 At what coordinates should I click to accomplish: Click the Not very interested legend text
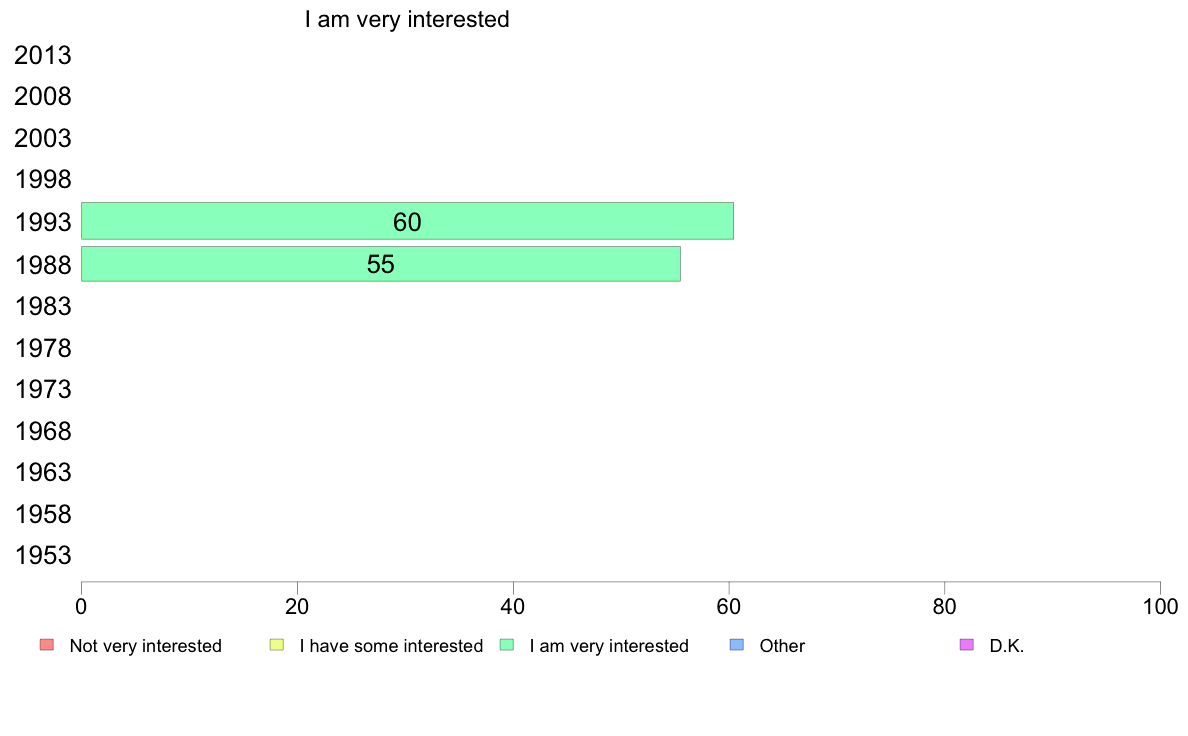tap(145, 646)
